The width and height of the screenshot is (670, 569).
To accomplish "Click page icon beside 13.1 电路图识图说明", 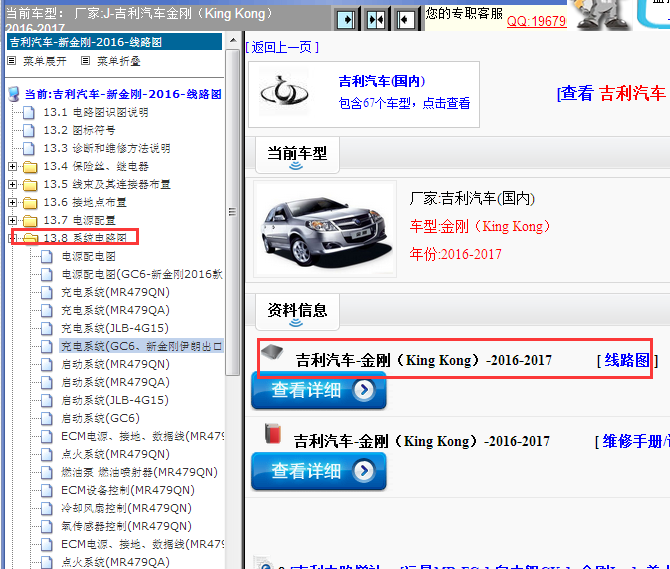I will pyautogui.click(x=29, y=113).
